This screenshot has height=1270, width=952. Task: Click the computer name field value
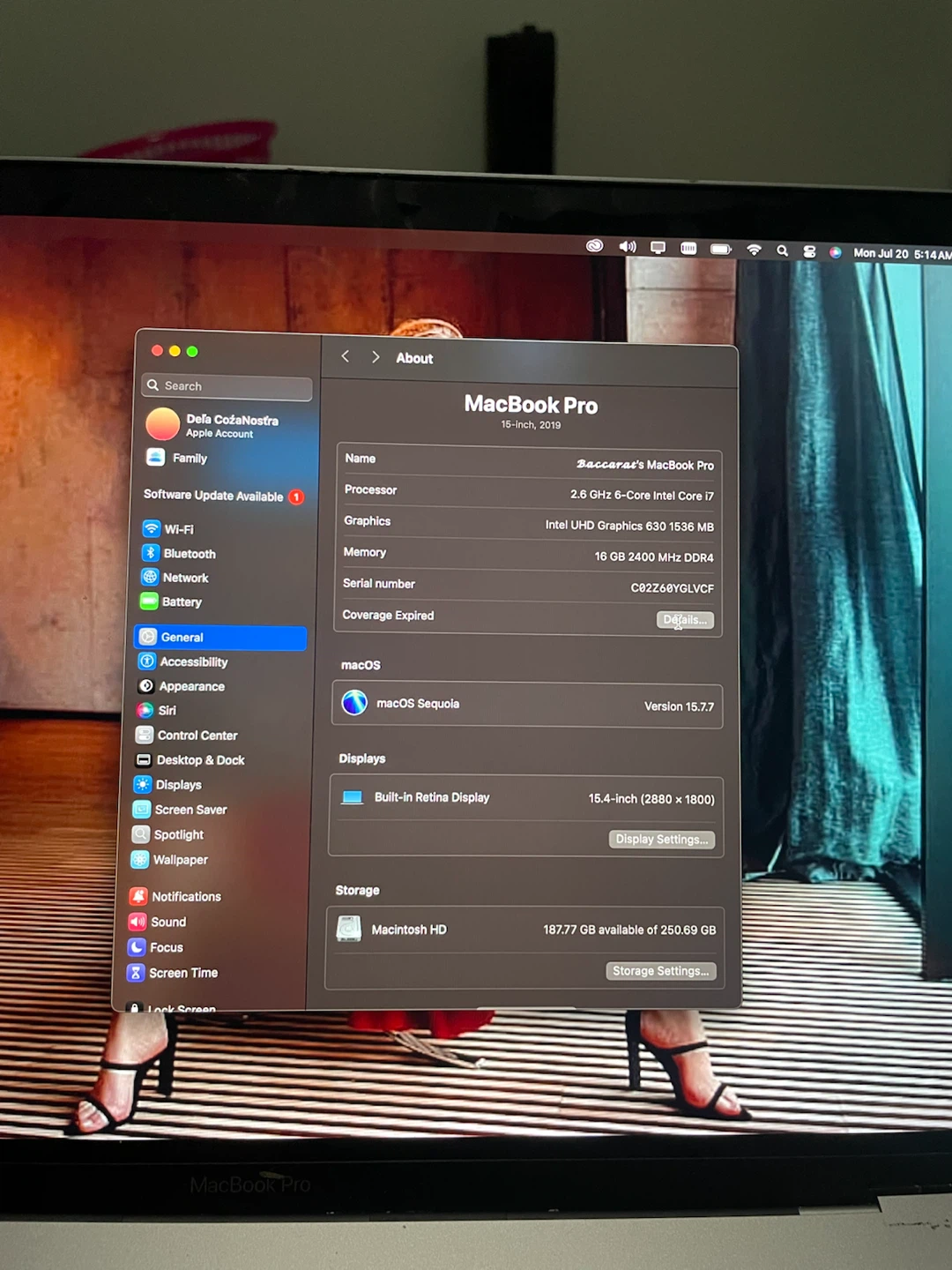pos(644,464)
